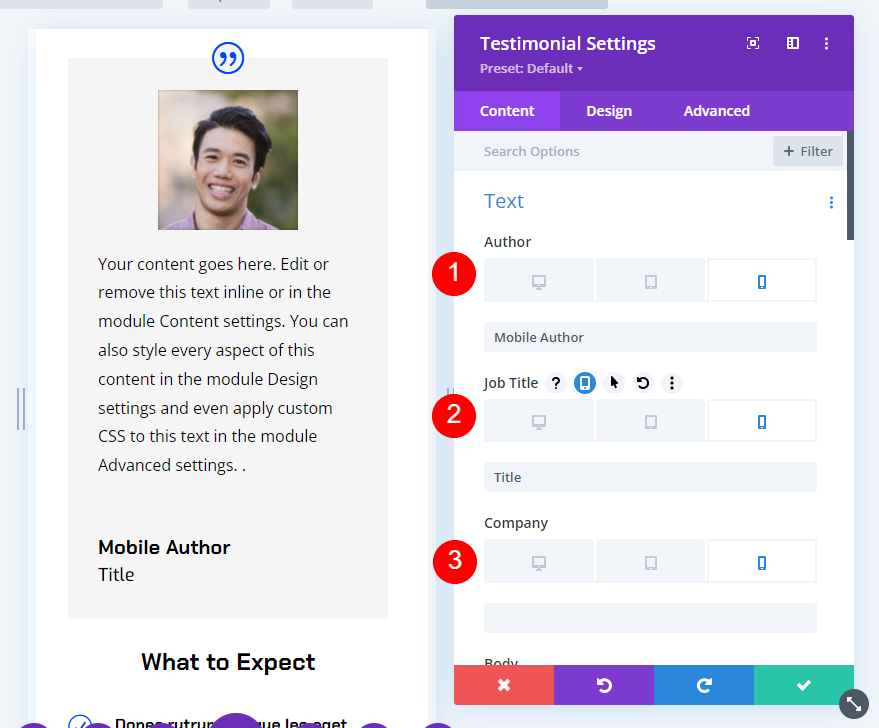Save changes with green checkmark button
This screenshot has width=879, height=728.
803,685
